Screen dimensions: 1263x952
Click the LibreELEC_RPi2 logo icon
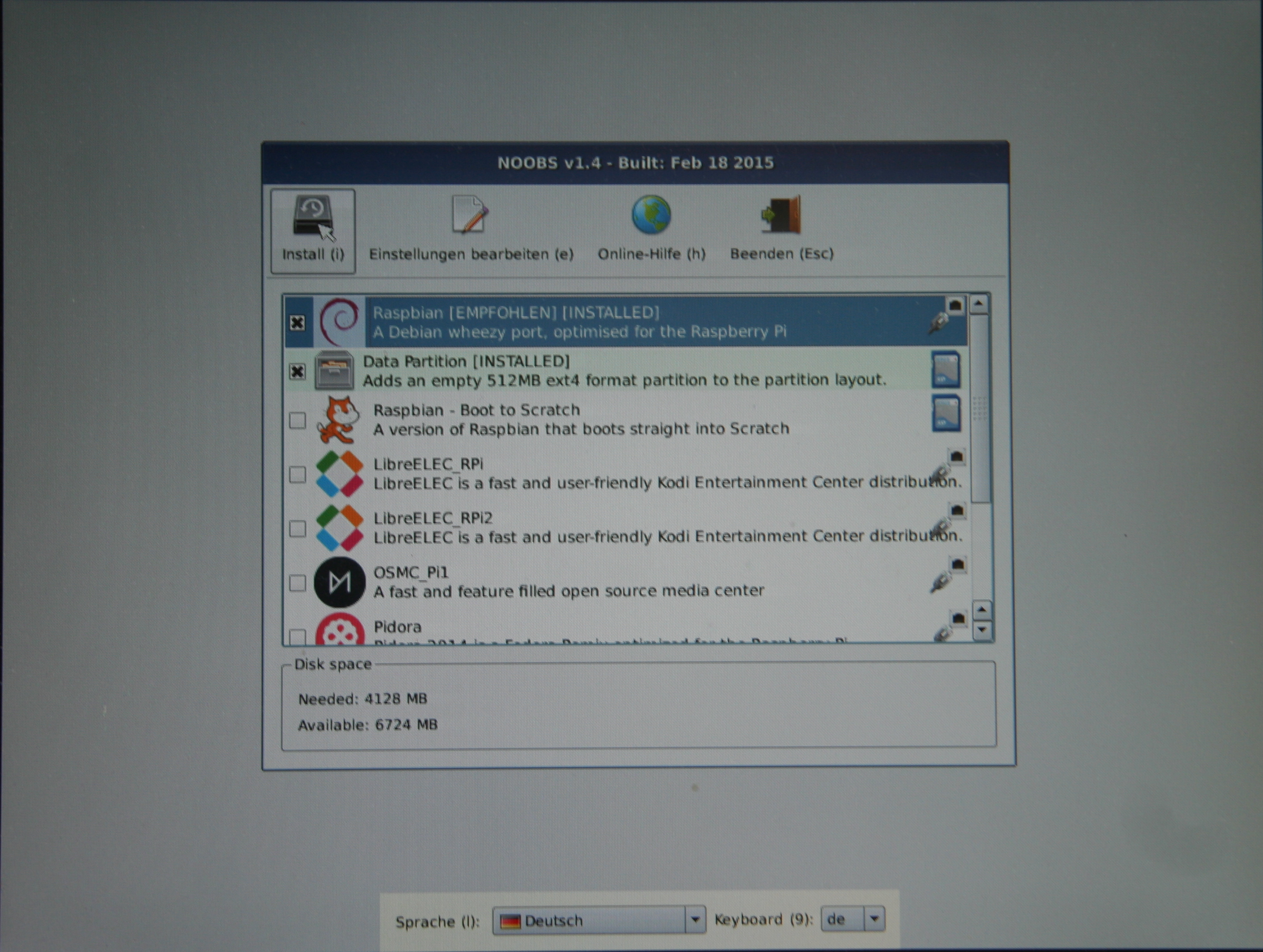point(339,528)
